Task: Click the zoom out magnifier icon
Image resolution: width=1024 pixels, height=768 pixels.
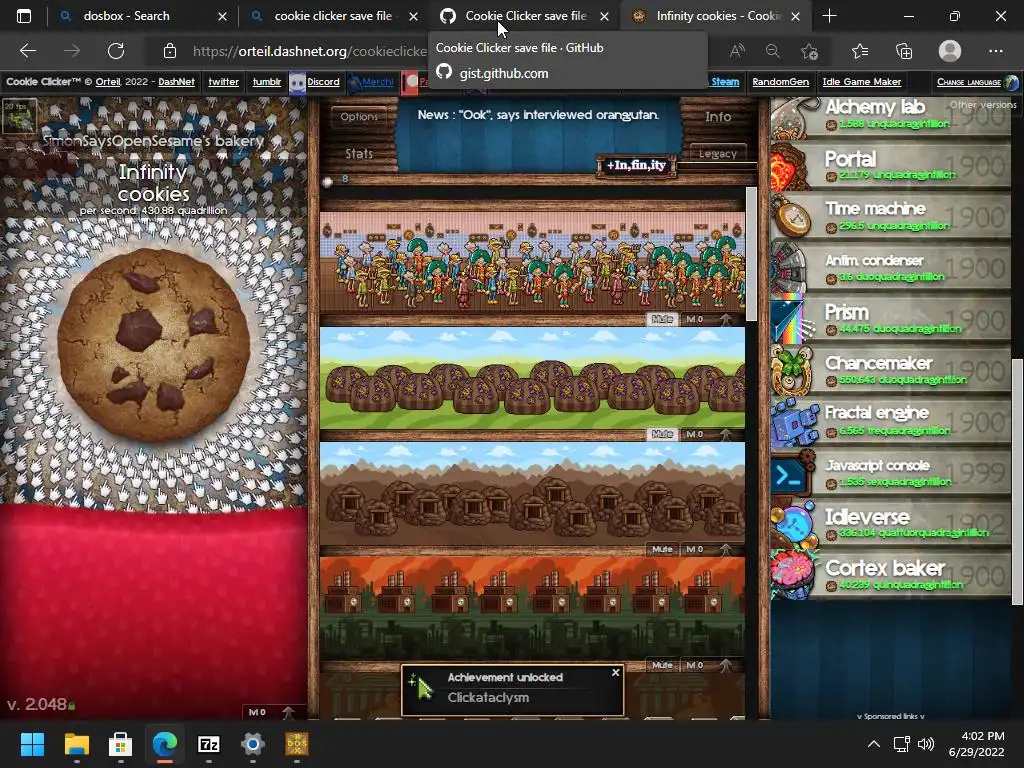Action: pyautogui.click(x=773, y=51)
